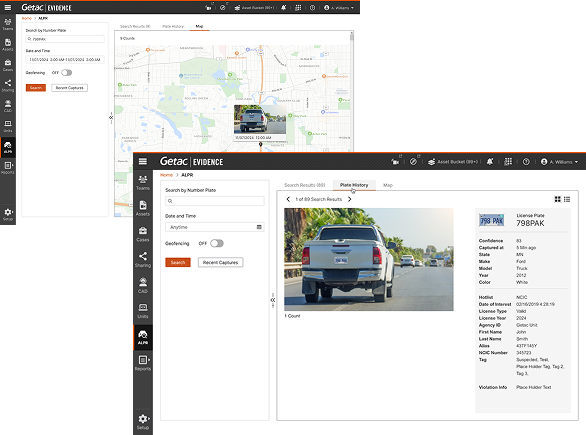Click camera icon in front window header
The image size is (586, 435).
(x=395, y=162)
